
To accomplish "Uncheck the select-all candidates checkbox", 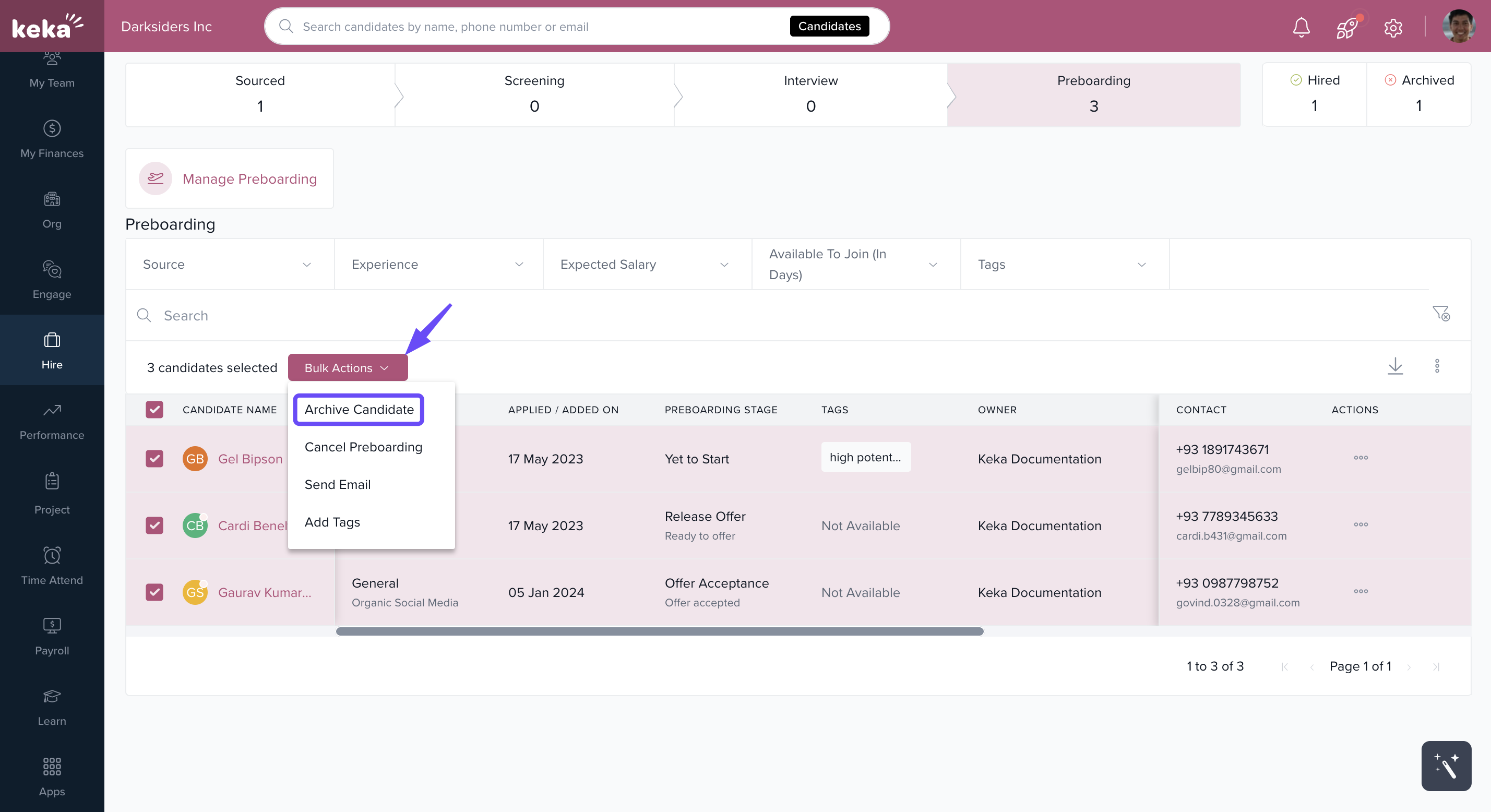I will (154, 410).
